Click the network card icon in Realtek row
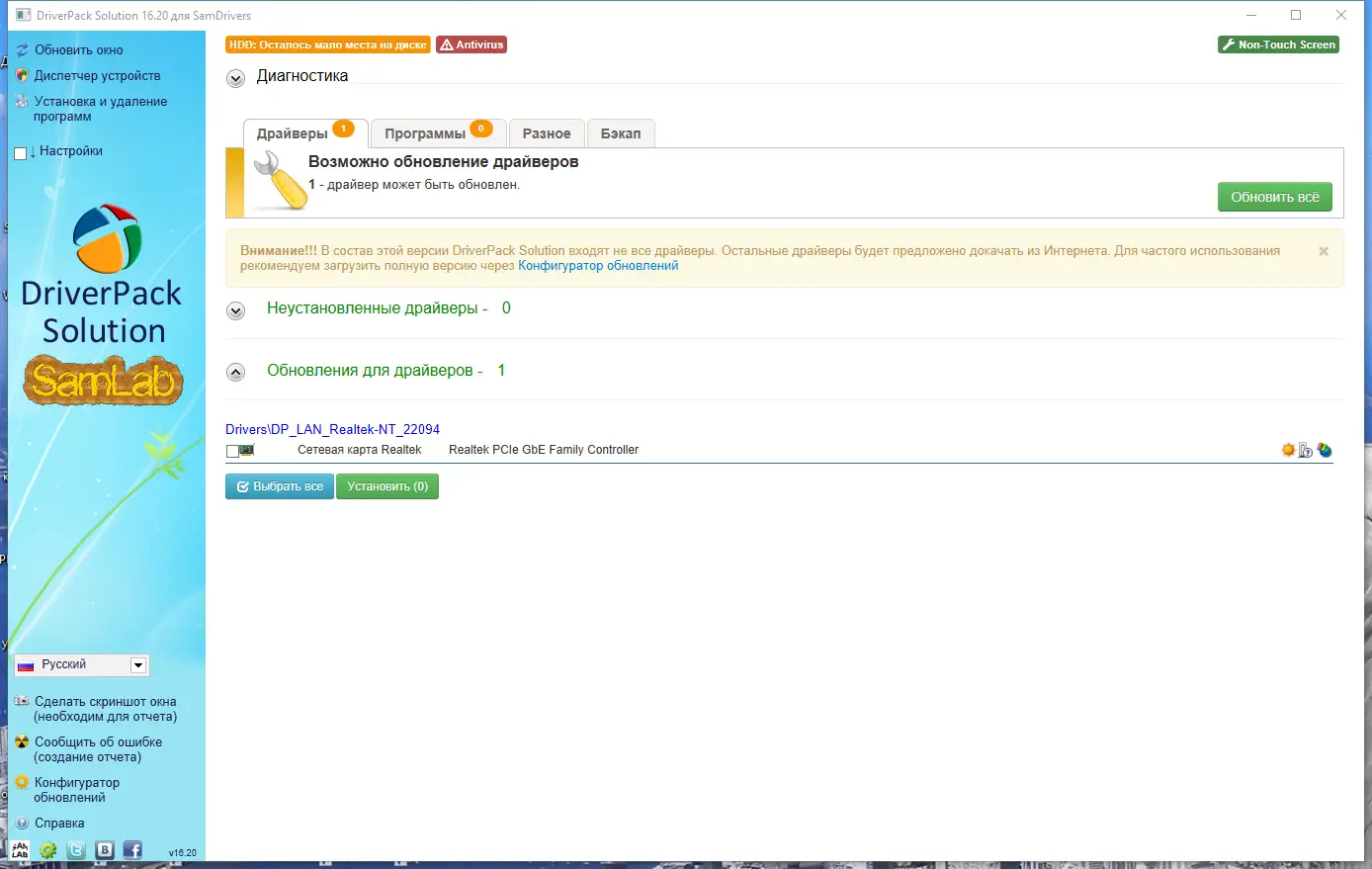1372x869 pixels. 247,450
